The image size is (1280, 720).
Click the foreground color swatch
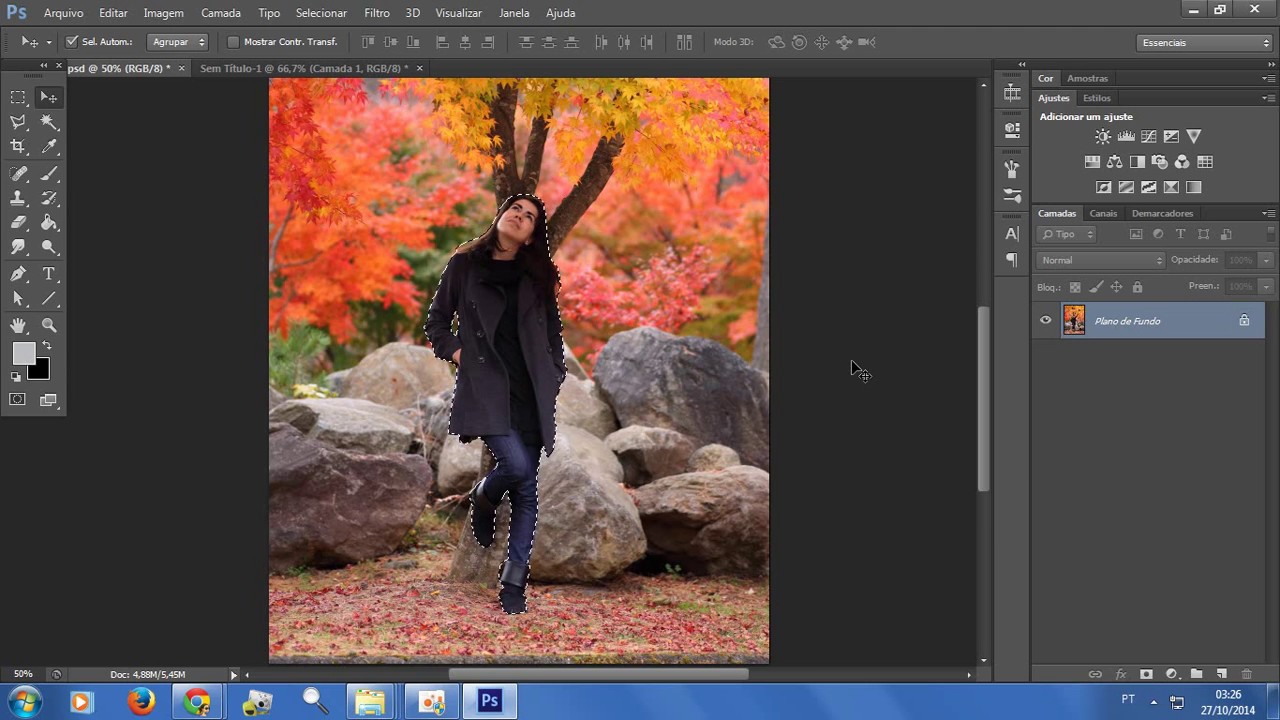[22, 352]
